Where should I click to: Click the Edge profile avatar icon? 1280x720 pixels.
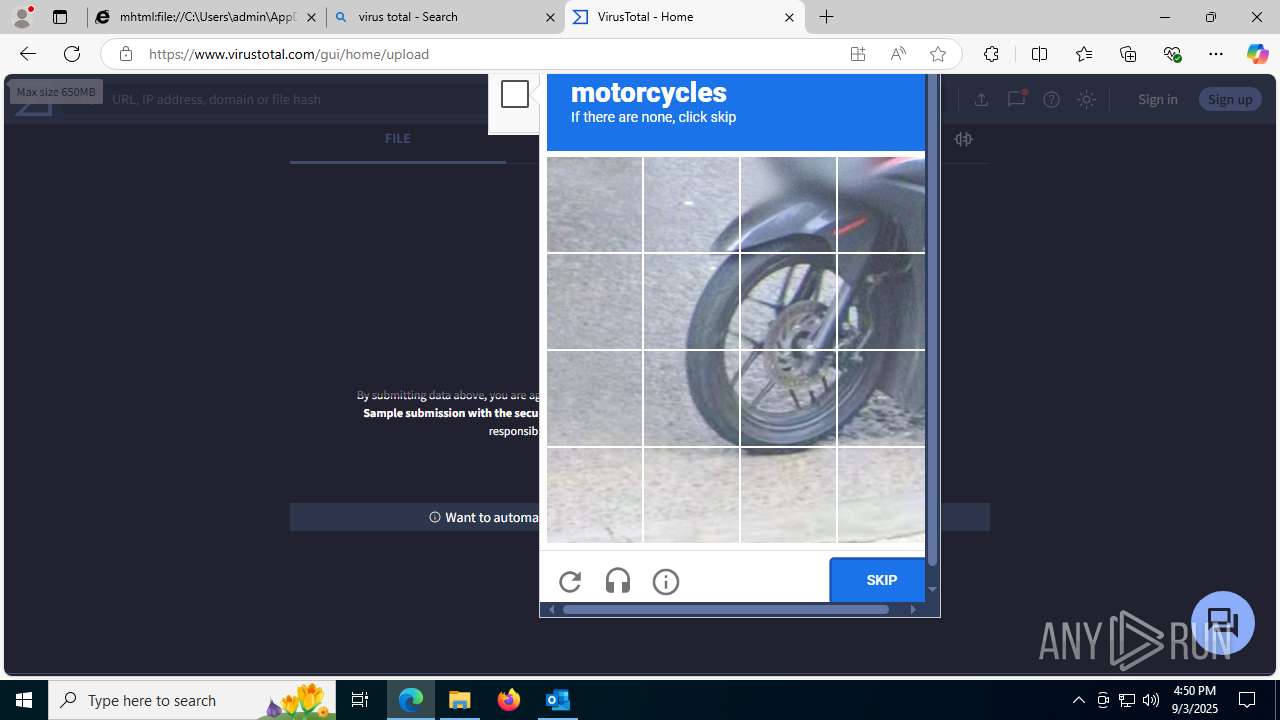coord(22,17)
